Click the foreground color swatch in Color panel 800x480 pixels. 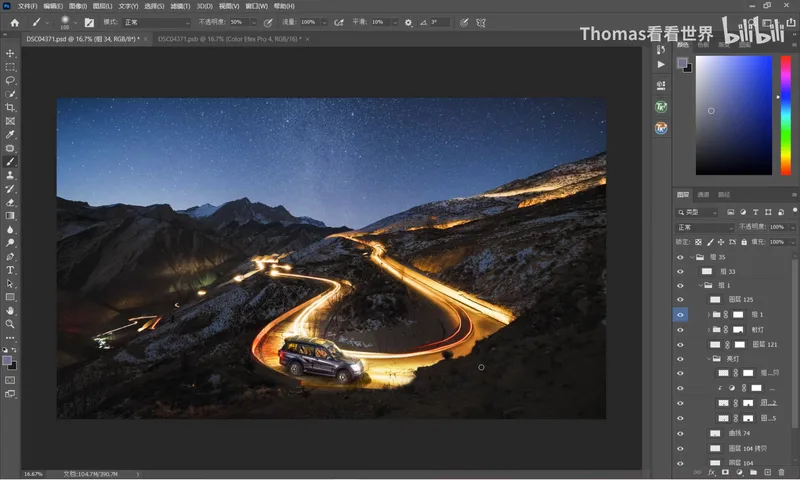pos(682,63)
